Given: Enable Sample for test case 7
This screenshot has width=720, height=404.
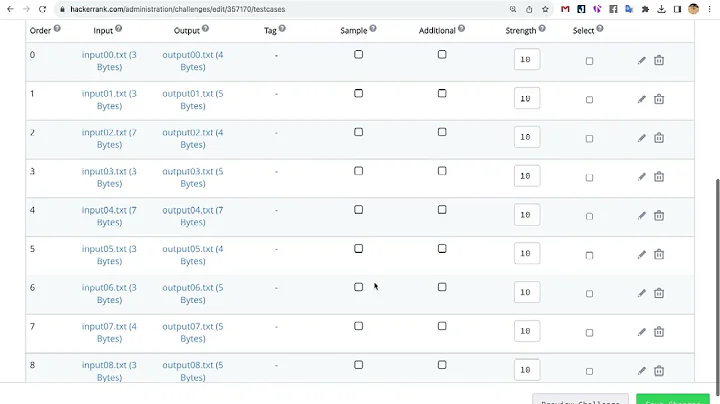Looking at the screenshot, I should click(x=359, y=326).
